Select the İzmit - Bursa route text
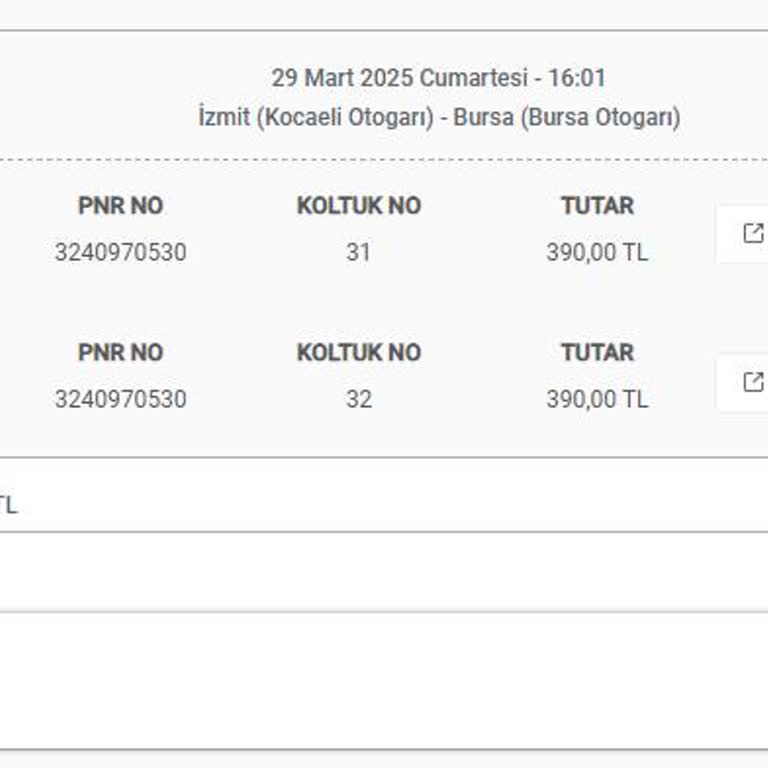Viewport: 768px width, 768px height. coord(438,117)
